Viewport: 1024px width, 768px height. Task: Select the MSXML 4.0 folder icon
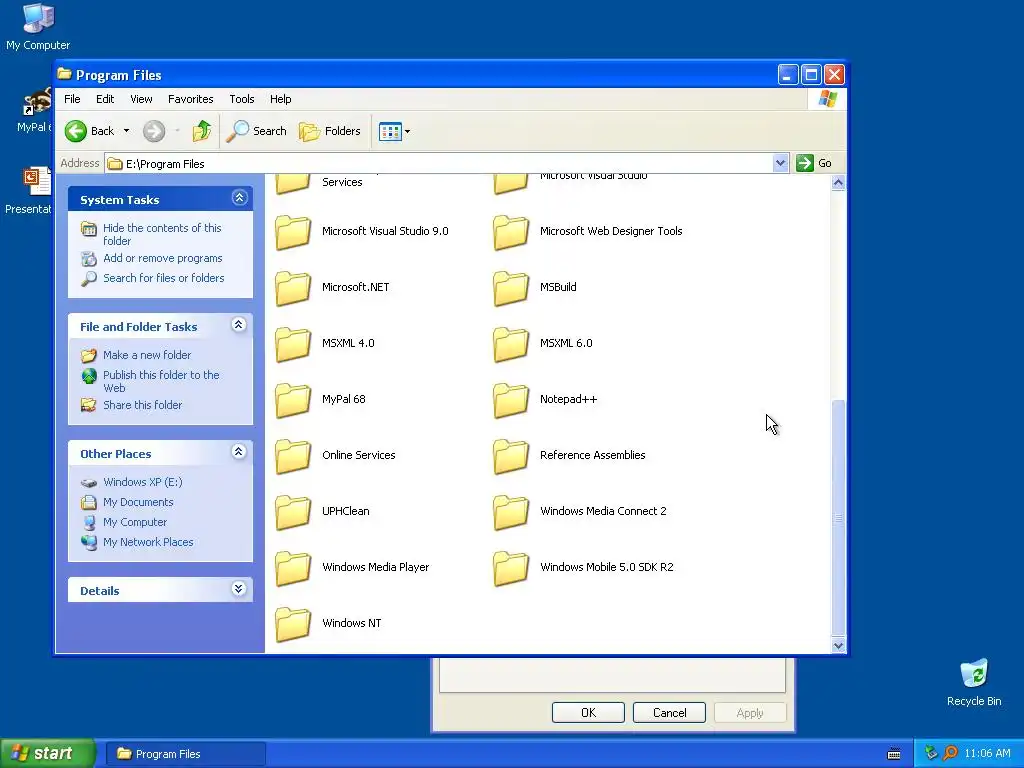(x=293, y=345)
